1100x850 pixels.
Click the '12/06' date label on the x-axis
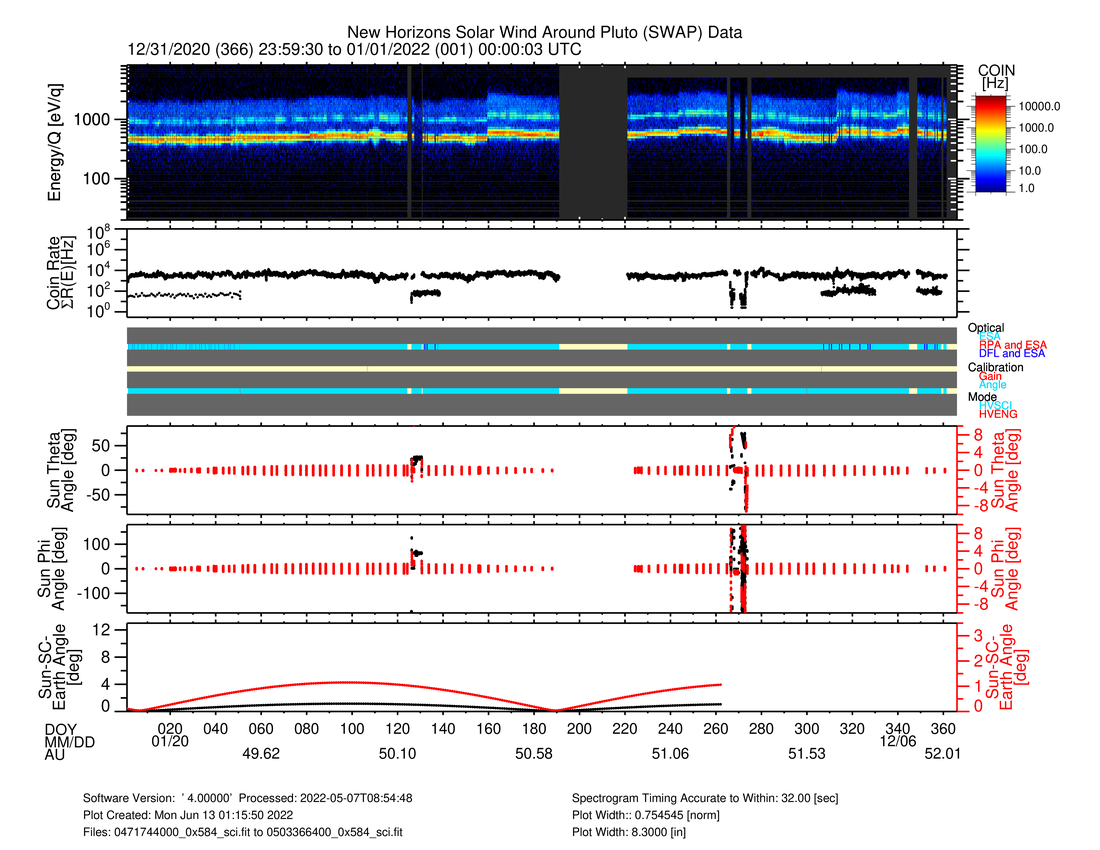pyautogui.click(x=898, y=741)
